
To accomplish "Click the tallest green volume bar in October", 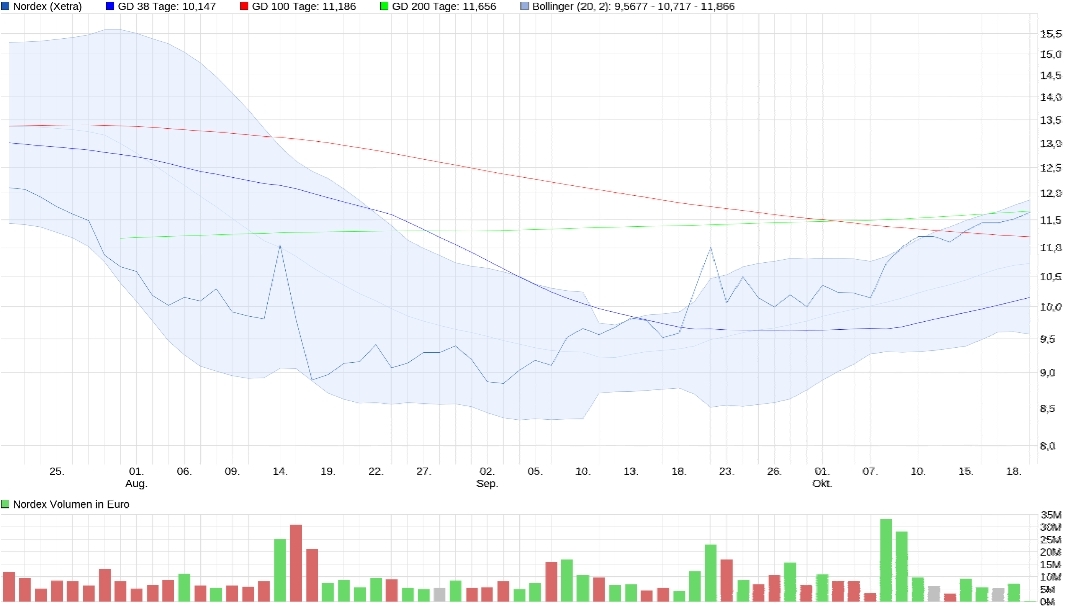I will point(886,561).
